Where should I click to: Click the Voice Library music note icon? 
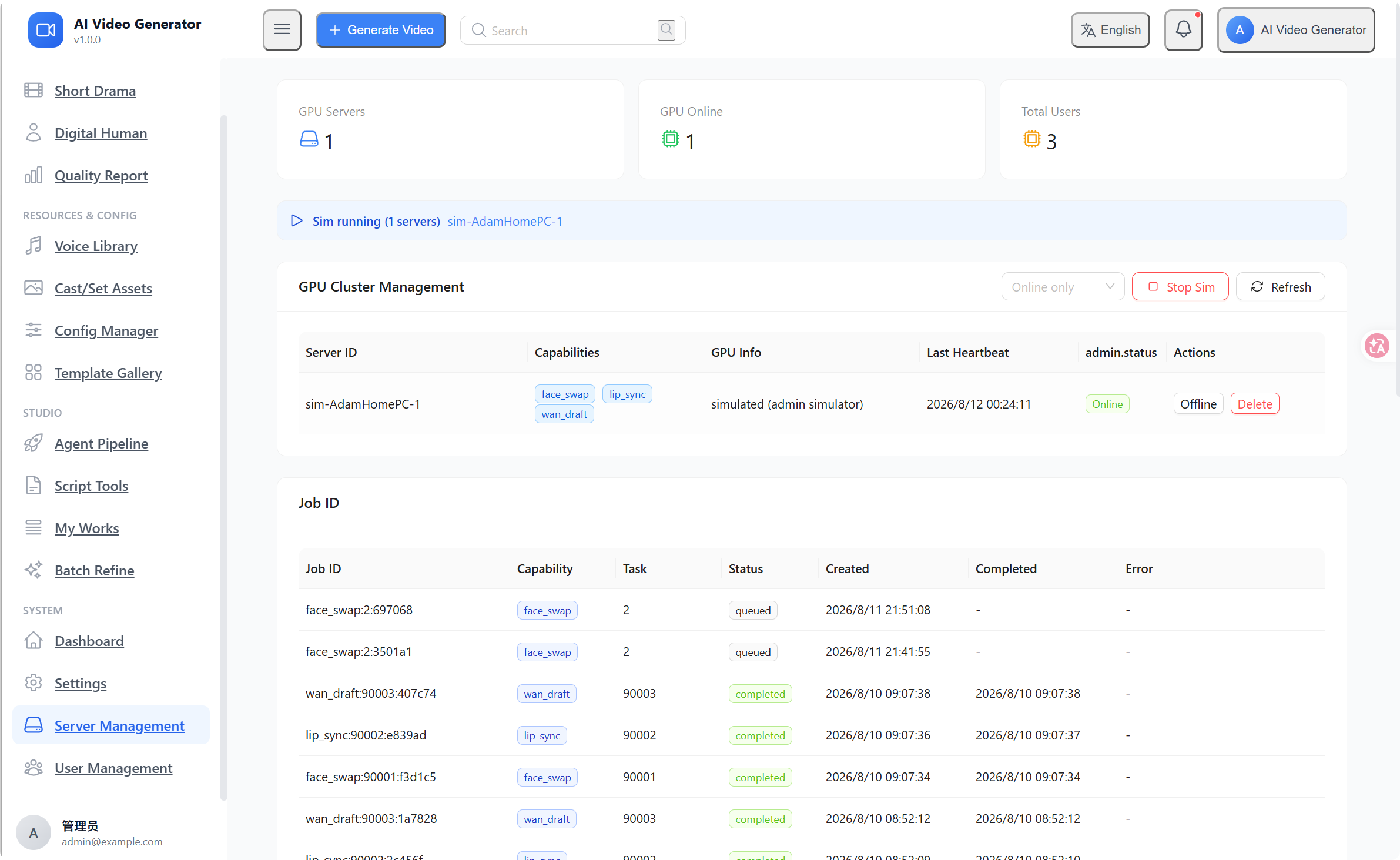(x=34, y=246)
